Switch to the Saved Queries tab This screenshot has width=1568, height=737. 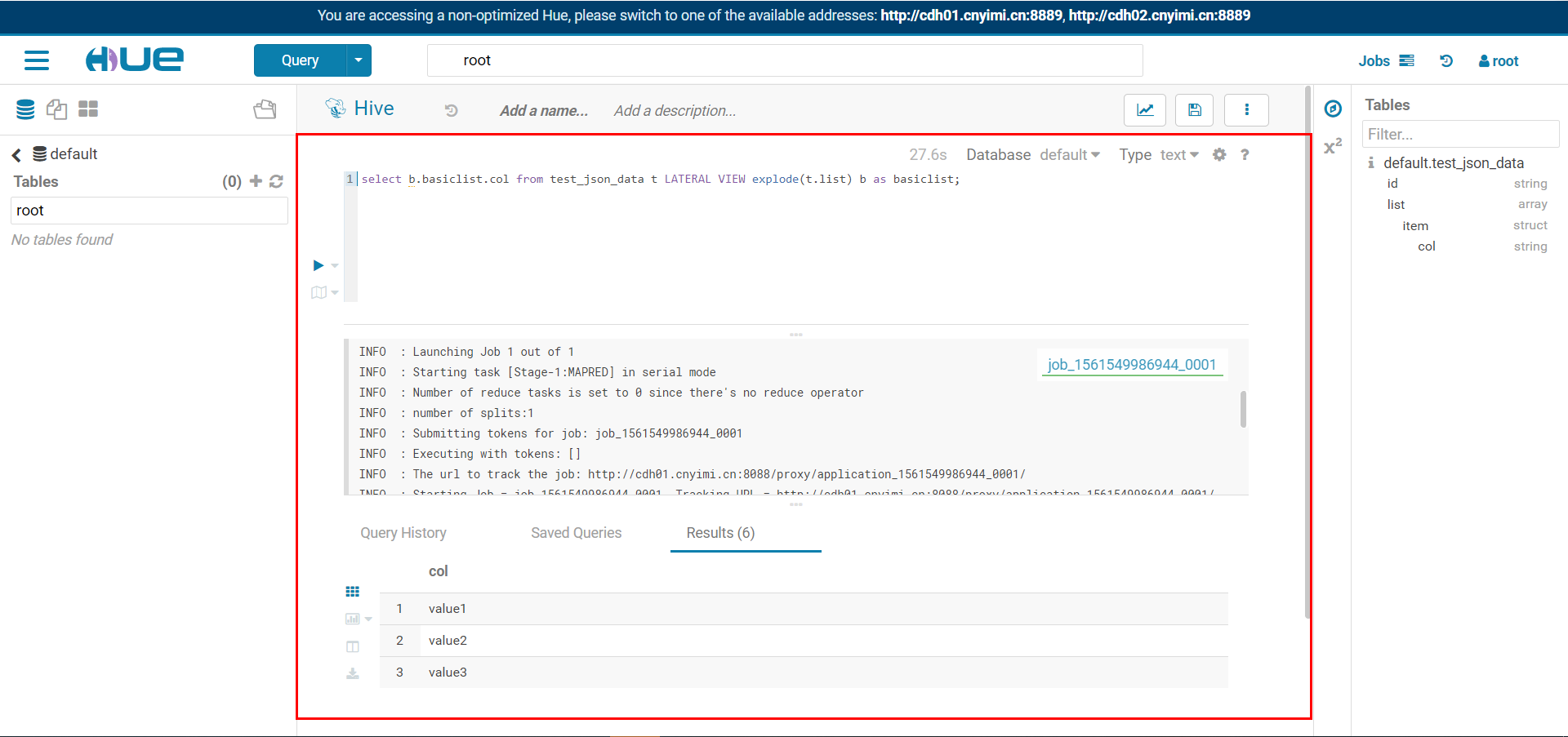tap(577, 532)
